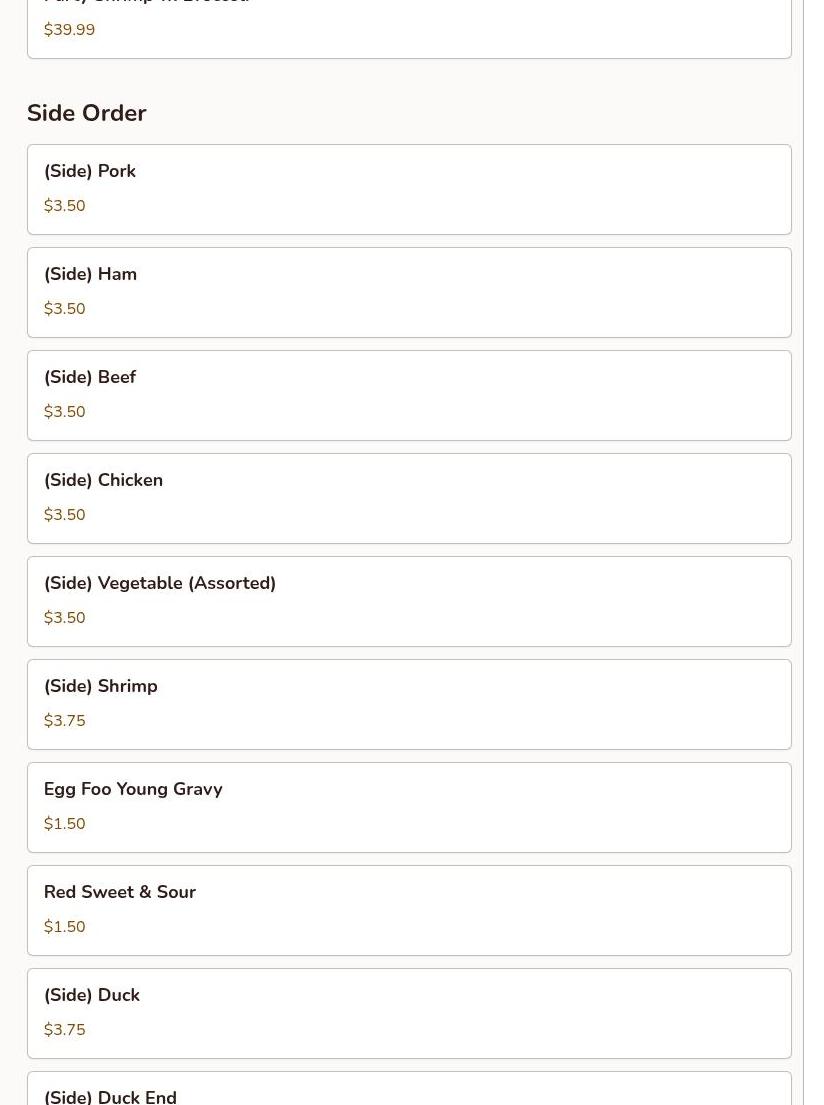
Task: Click the Side Order section heading
Action: coord(87,113)
